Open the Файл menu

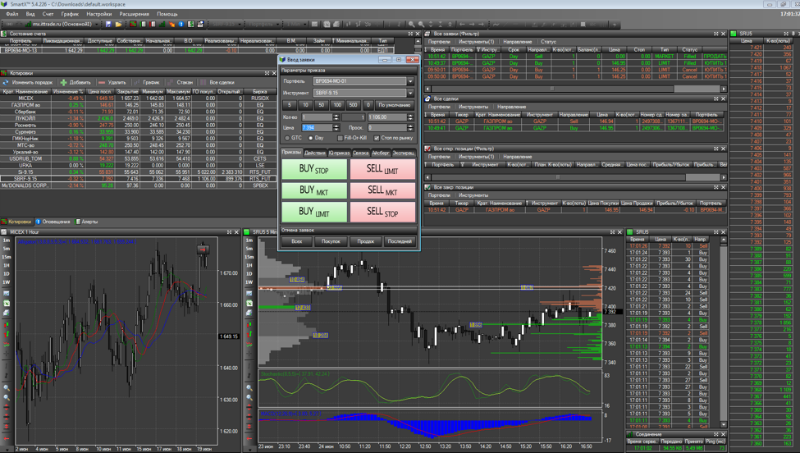[11, 14]
